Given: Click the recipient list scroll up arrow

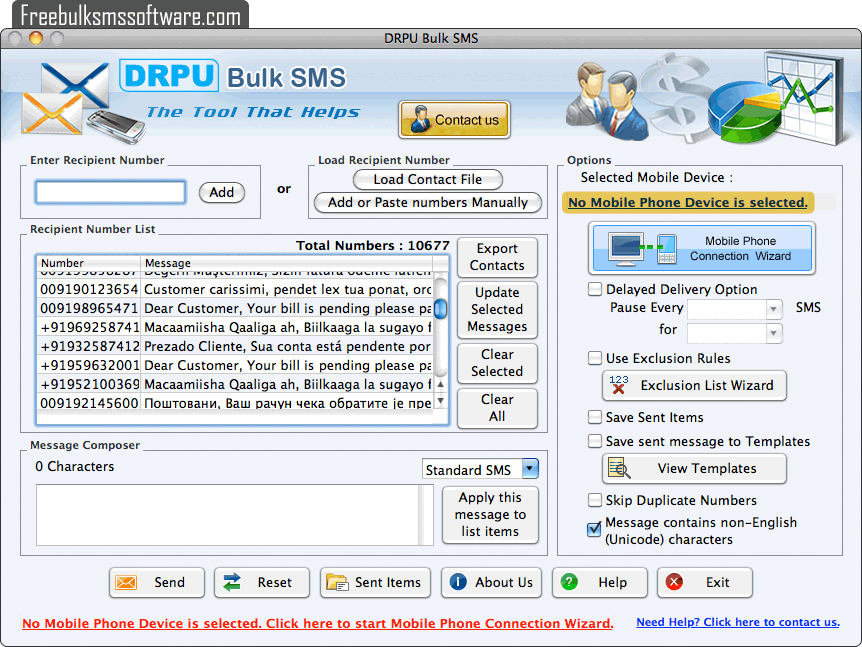Looking at the screenshot, I should pyautogui.click(x=440, y=384).
